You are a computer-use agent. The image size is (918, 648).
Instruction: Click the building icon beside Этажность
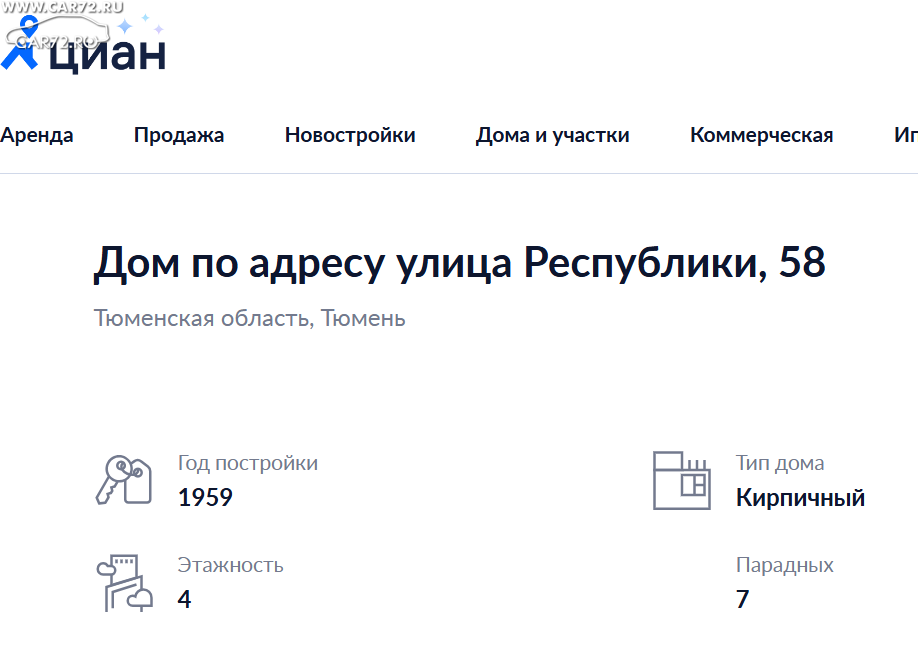coord(122,582)
